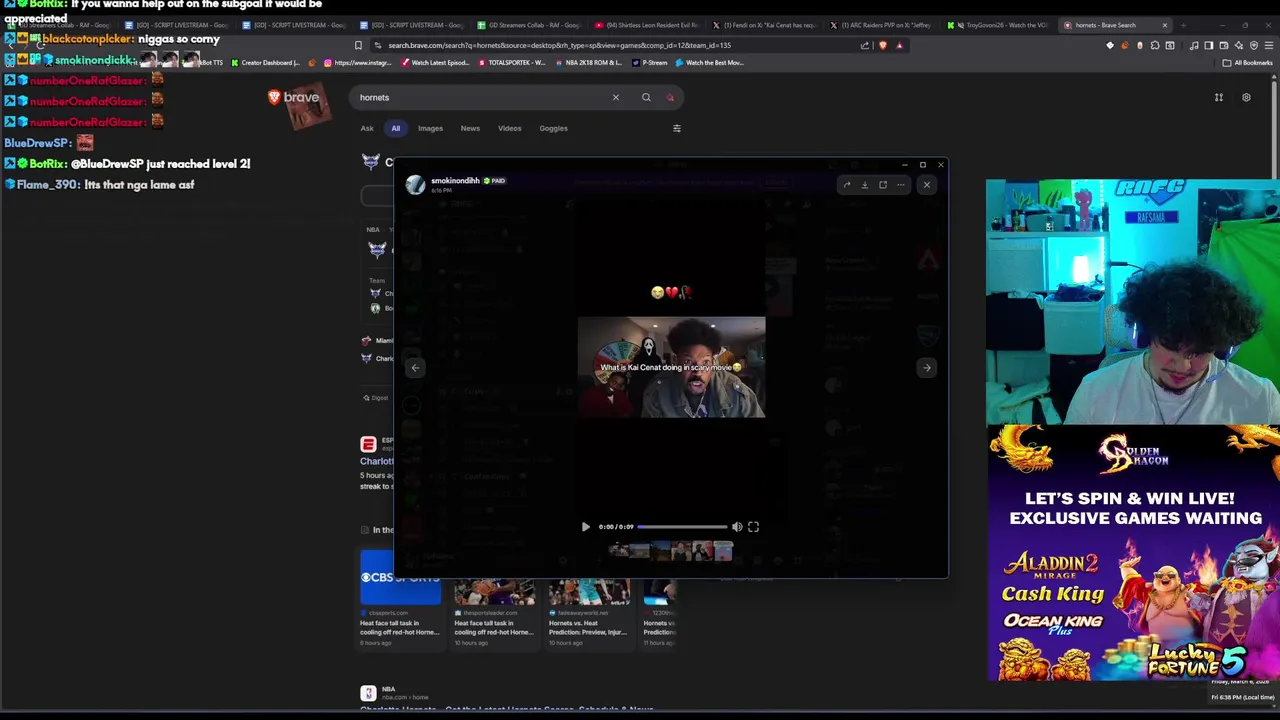The image size is (1280, 720).
Task: Open the share icon in the address bar
Action: [x=865, y=45]
